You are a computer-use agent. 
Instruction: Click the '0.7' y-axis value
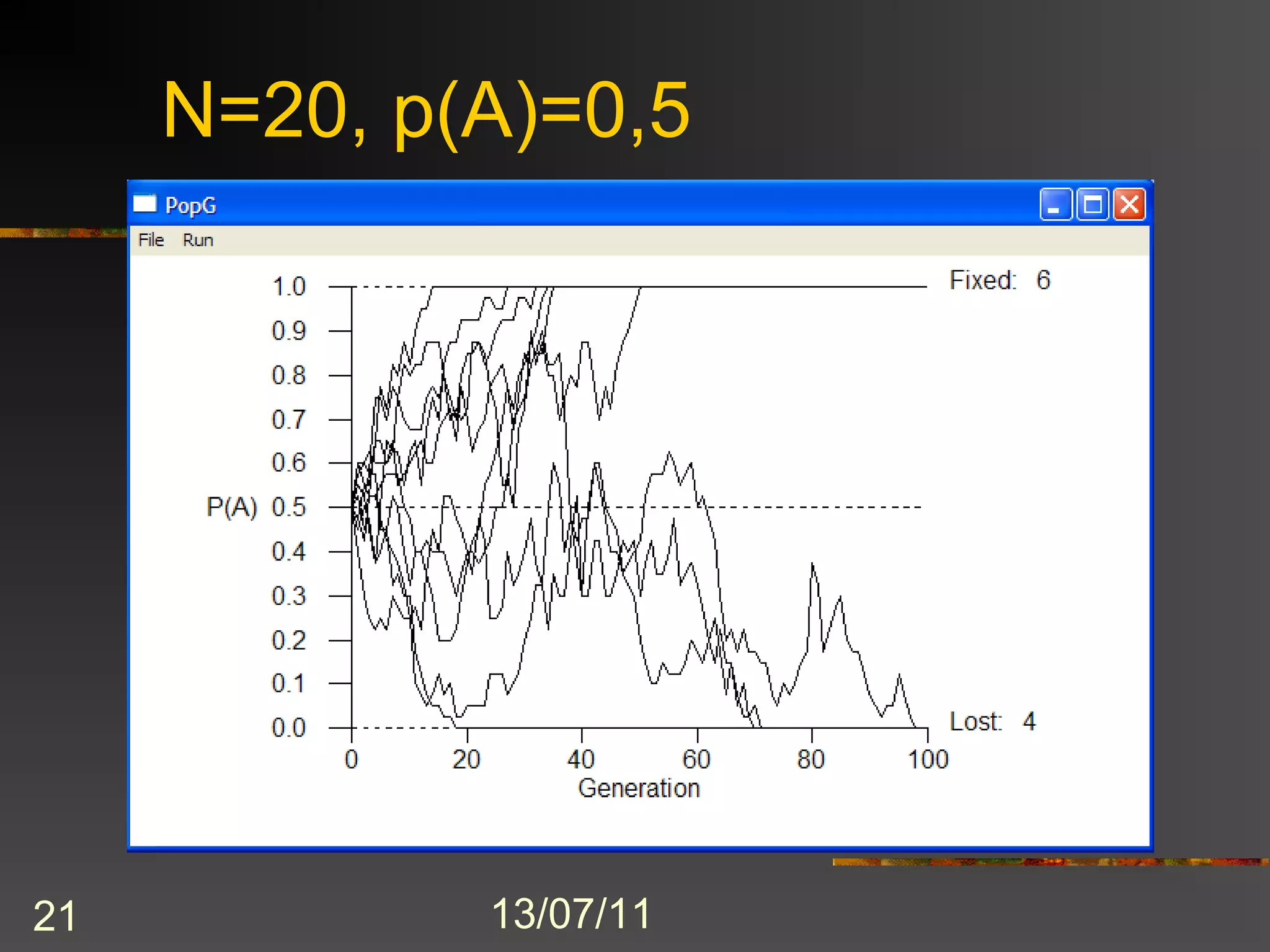coord(289,420)
